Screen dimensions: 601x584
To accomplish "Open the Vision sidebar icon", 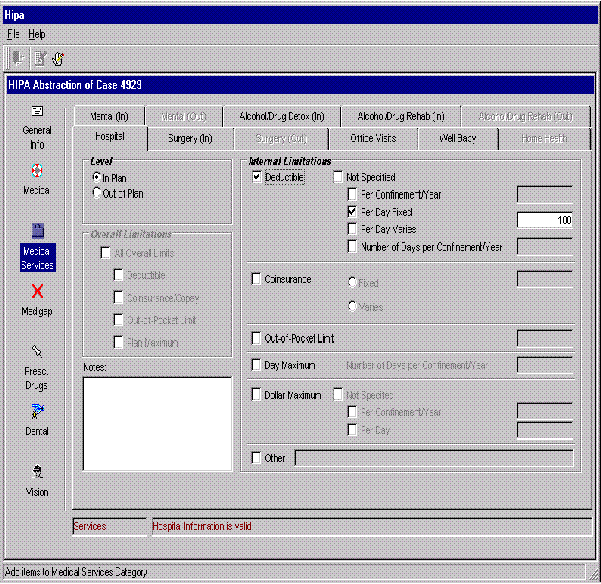I will (37, 471).
